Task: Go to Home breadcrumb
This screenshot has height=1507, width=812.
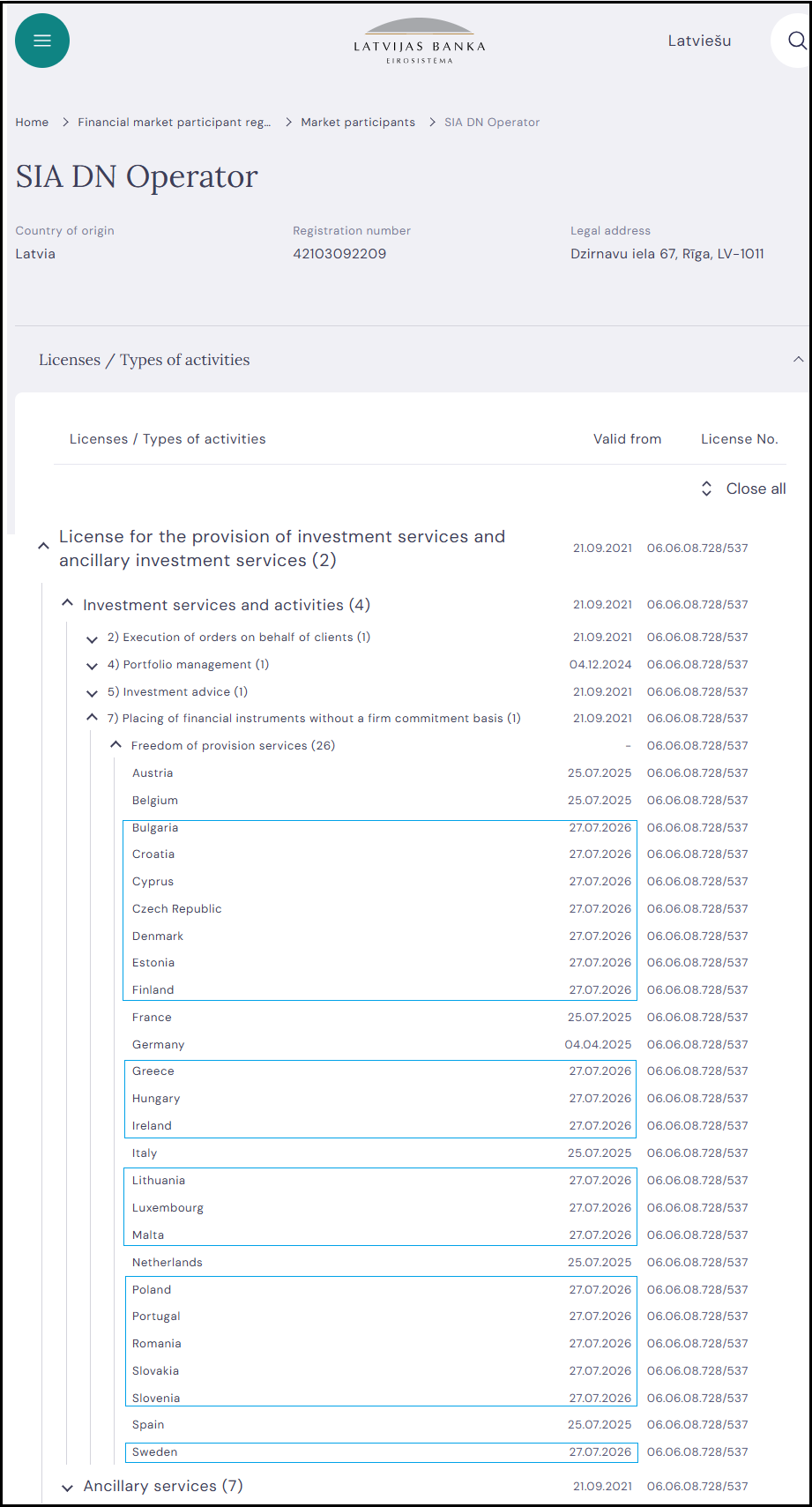Action: click(x=32, y=123)
